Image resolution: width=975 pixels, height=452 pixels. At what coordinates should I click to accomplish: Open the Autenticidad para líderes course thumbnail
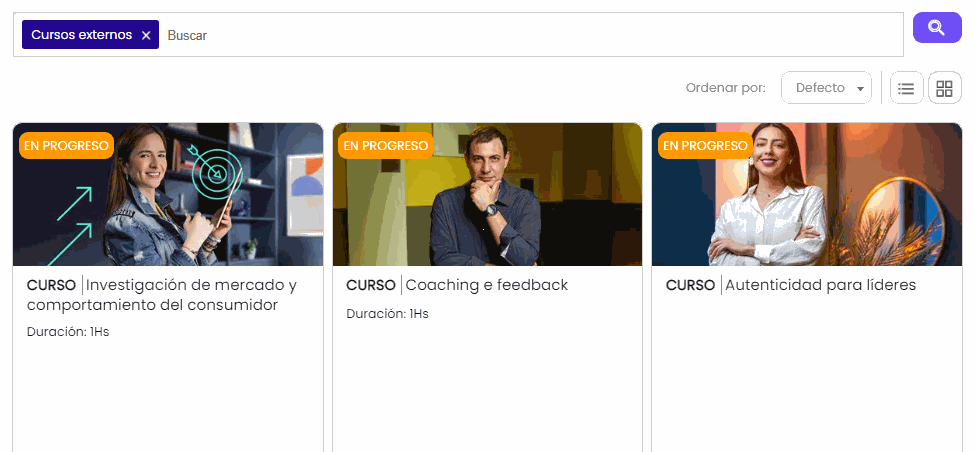click(x=806, y=194)
